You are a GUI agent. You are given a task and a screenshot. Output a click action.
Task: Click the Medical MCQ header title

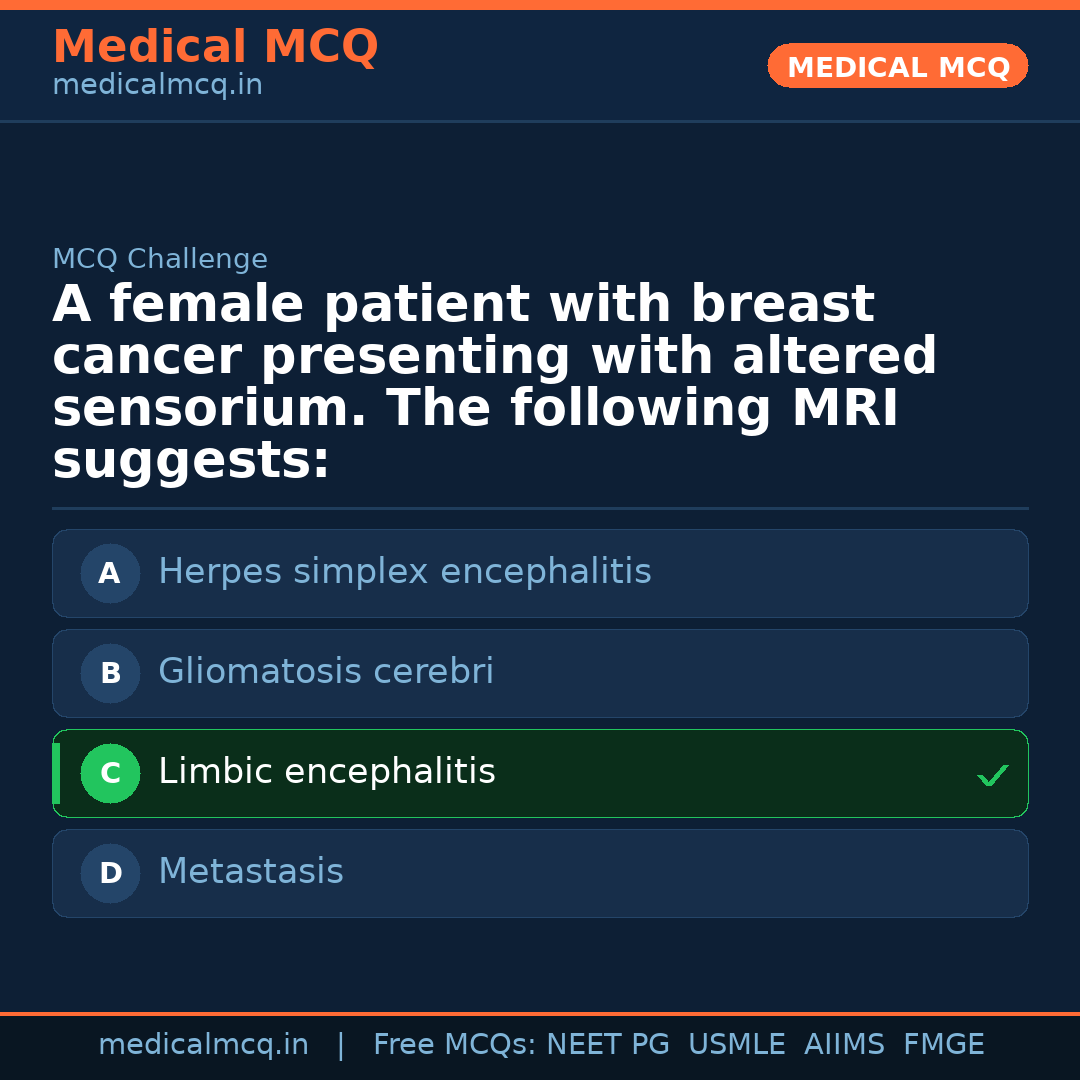pos(215,47)
